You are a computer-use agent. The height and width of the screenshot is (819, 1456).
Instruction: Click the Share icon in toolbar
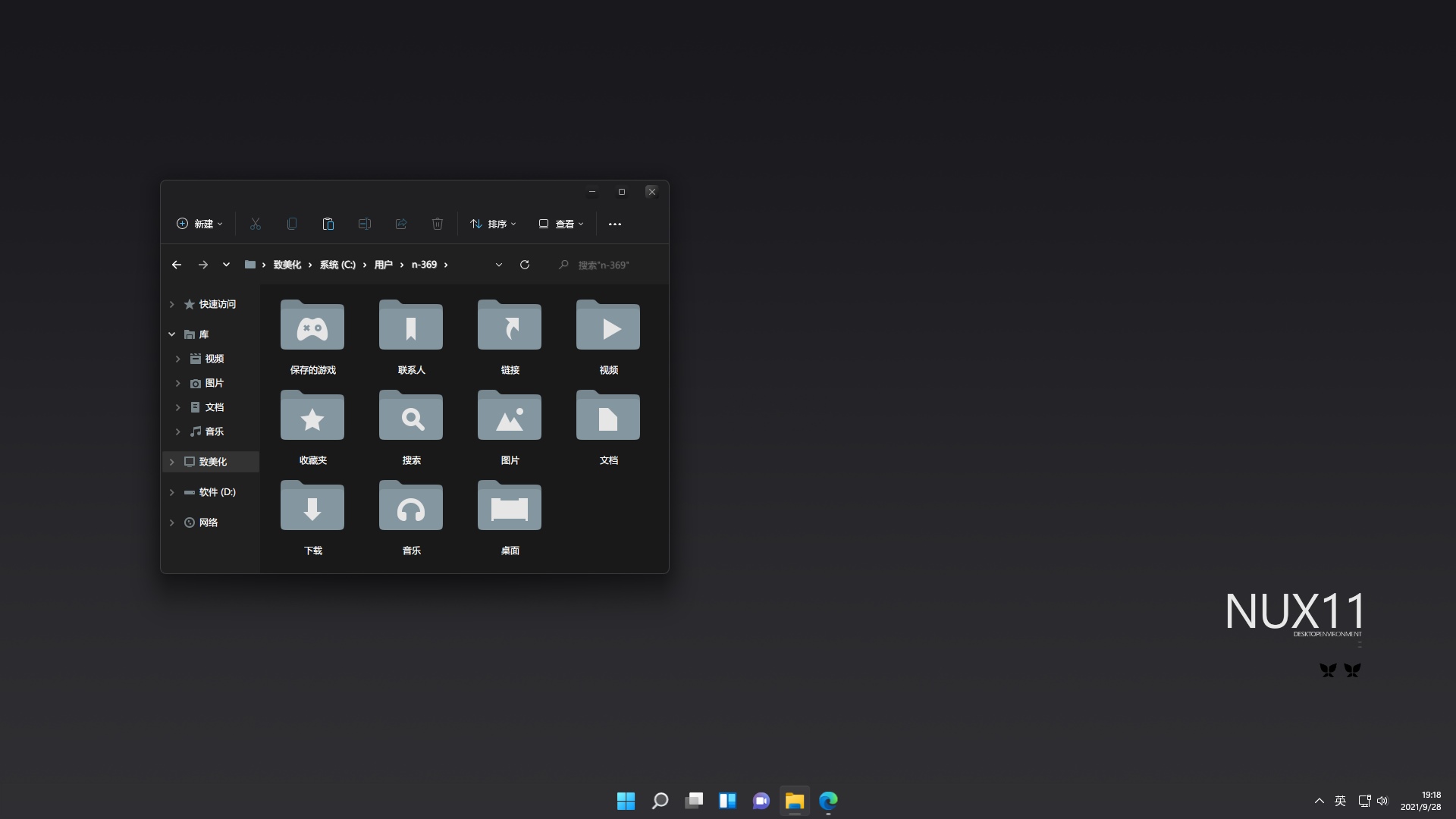tap(401, 224)
